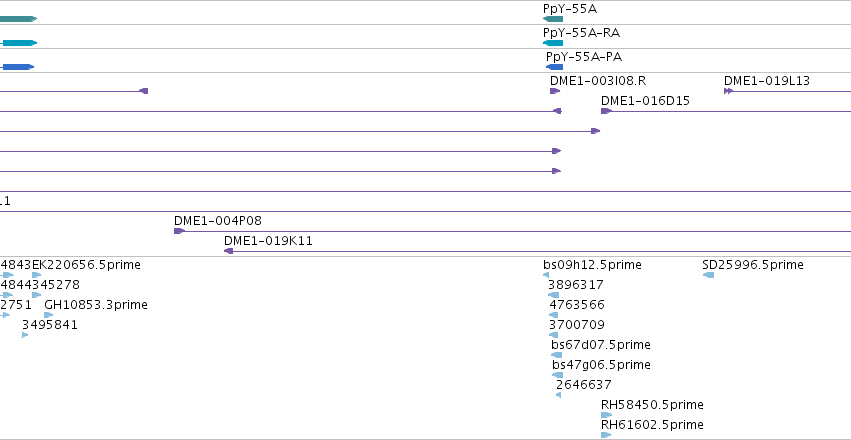Select the PpY-55A-PA protein glyph
The image size is (851, 440).
pyautogui.click(x=555, y=67)
